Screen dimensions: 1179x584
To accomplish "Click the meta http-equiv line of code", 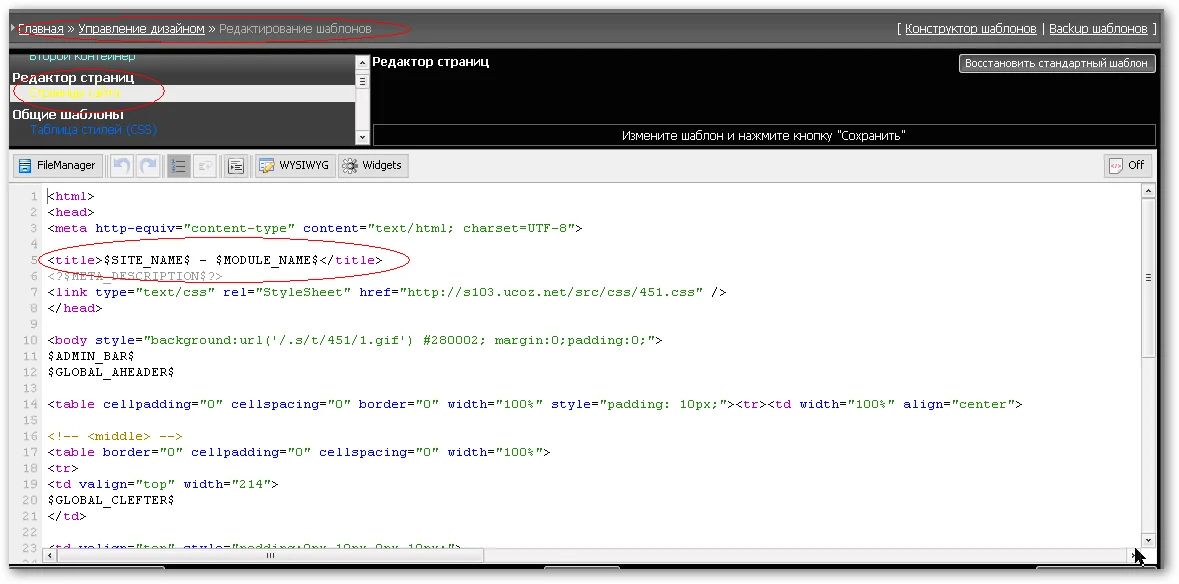I will click(315, 228).
